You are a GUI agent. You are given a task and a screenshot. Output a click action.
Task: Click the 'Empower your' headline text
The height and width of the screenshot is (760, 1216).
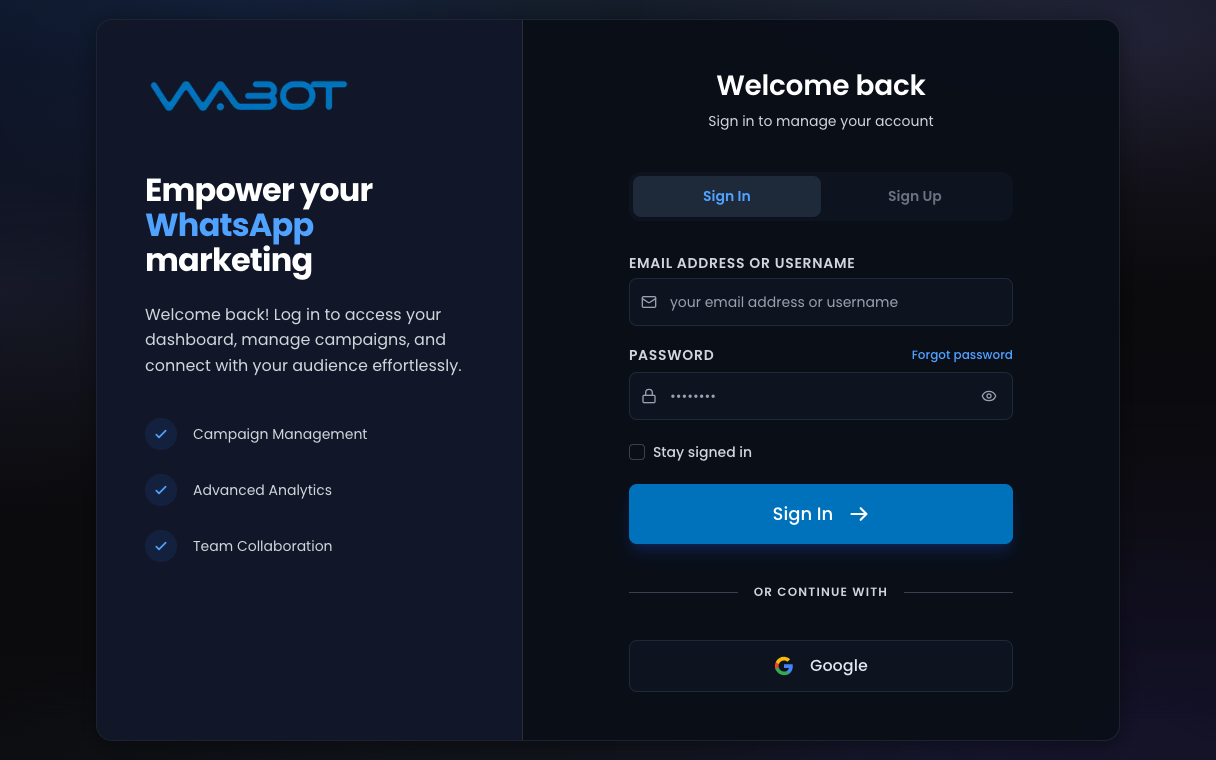point(259,190)
